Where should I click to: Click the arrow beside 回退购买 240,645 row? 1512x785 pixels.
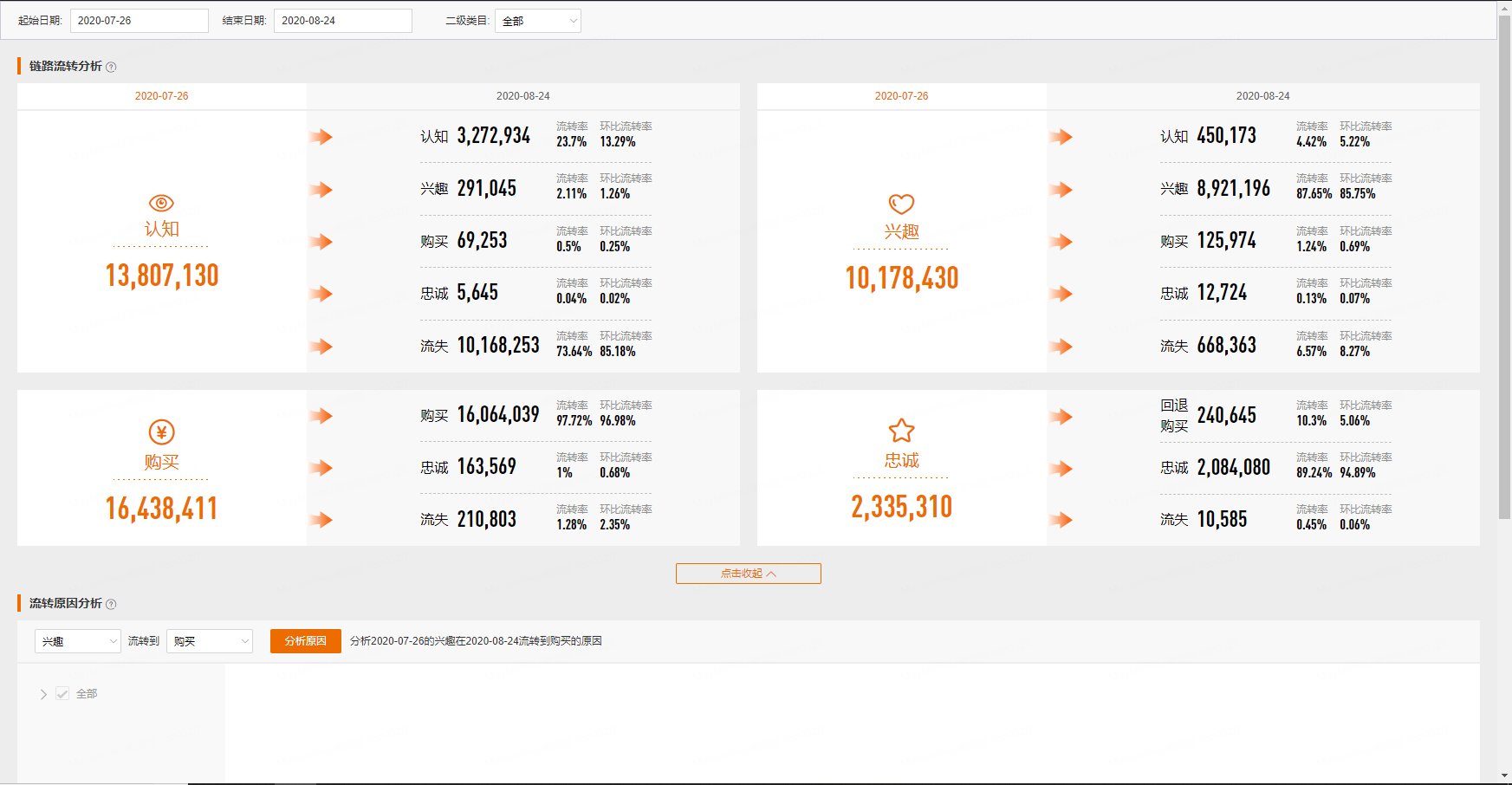click(1061, 417)
